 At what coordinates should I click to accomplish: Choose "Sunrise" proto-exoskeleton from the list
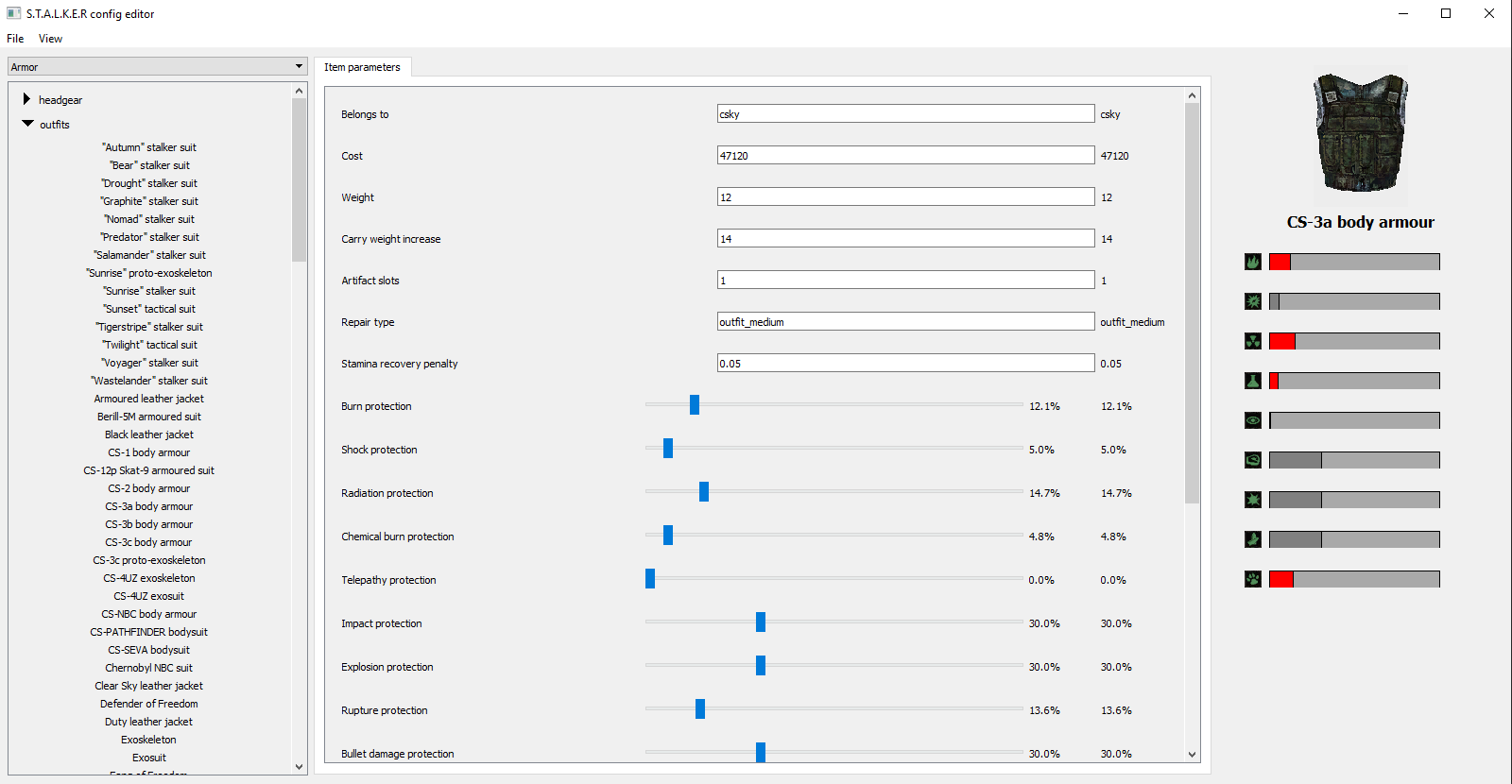(149, 273)
